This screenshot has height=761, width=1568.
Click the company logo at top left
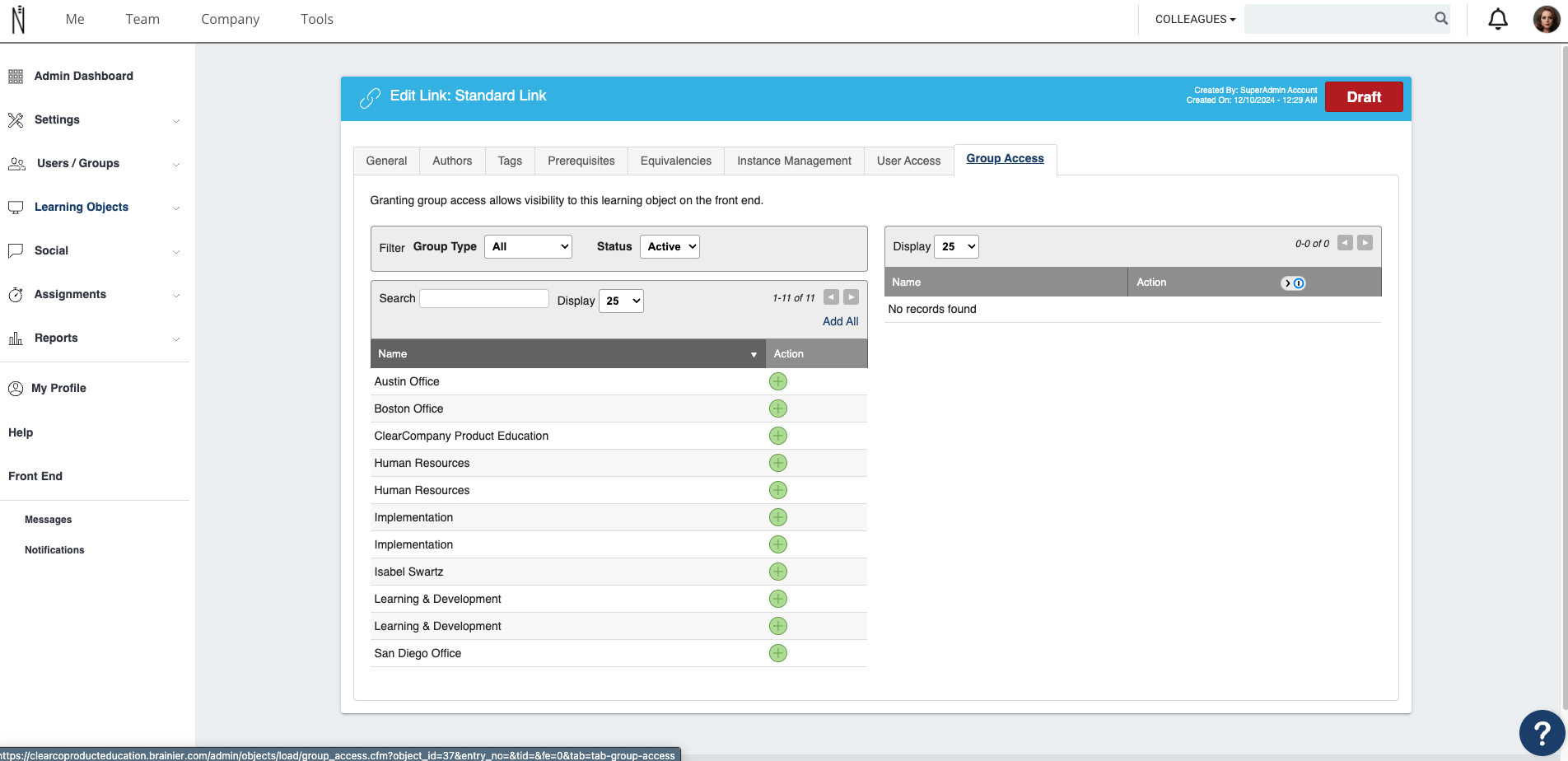pos(18,19)
